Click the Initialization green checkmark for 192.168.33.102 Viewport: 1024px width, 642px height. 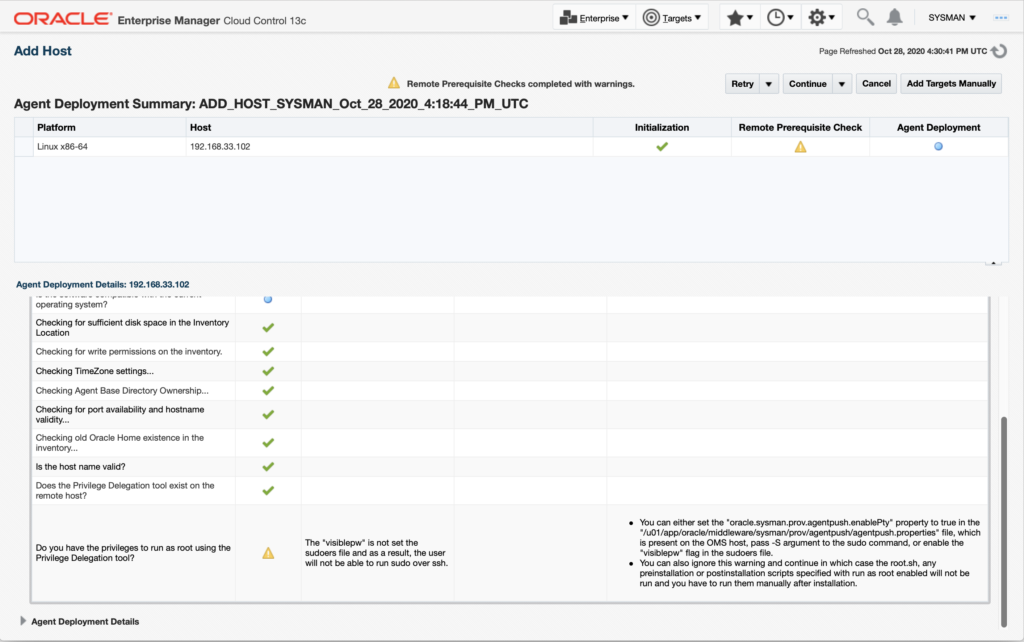pos(662,146)
